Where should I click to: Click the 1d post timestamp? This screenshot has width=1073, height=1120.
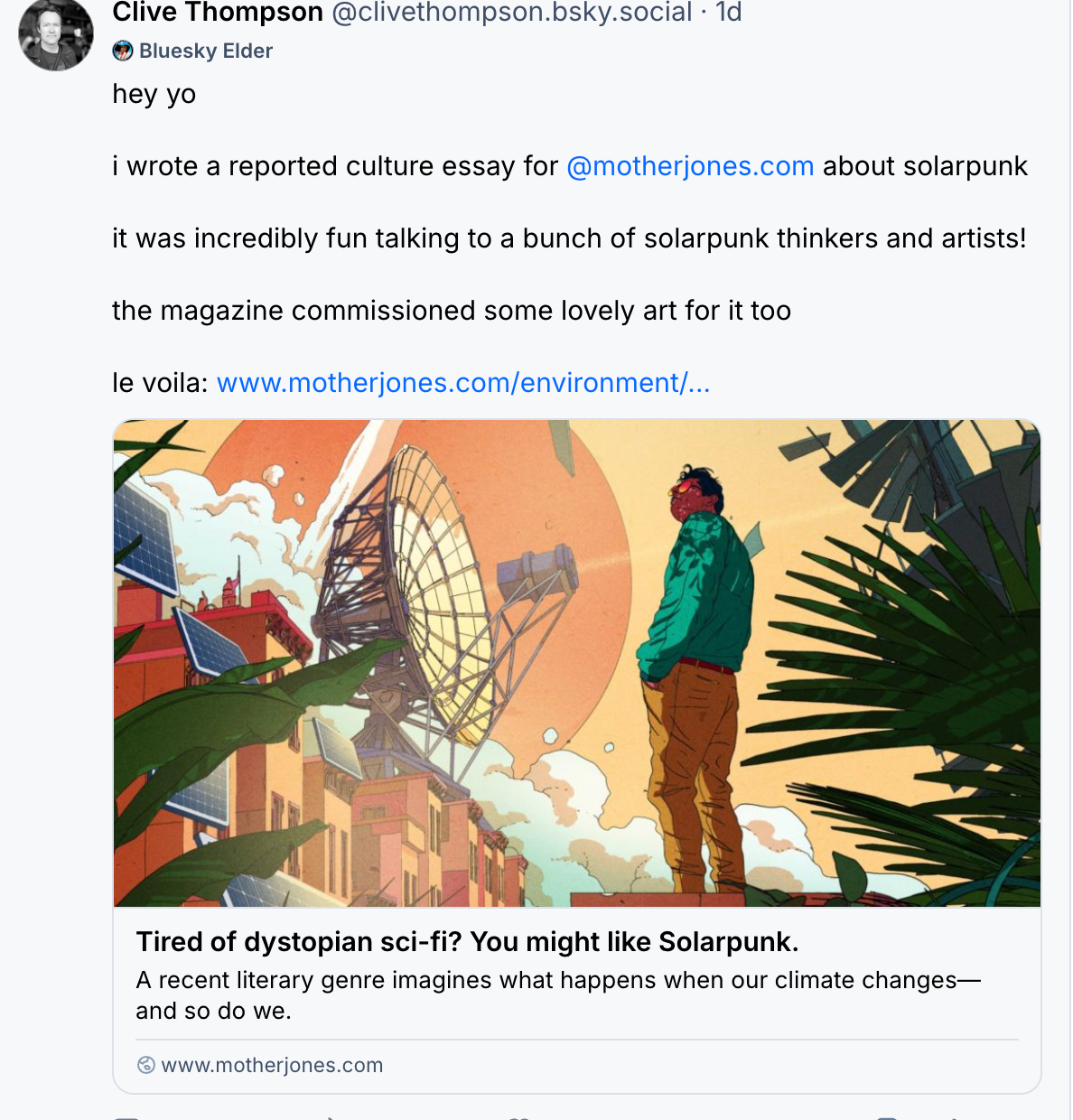[728, 13]
